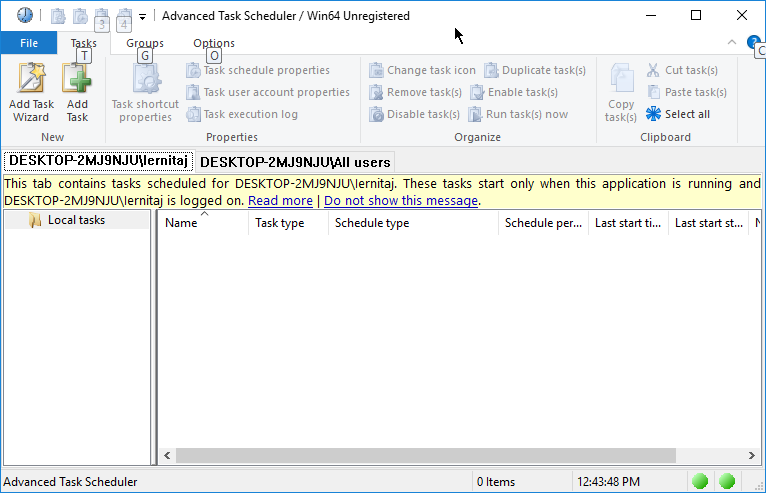Click the second quick access toolbar icon
The image size is (766, 493).
coord(80,16)
